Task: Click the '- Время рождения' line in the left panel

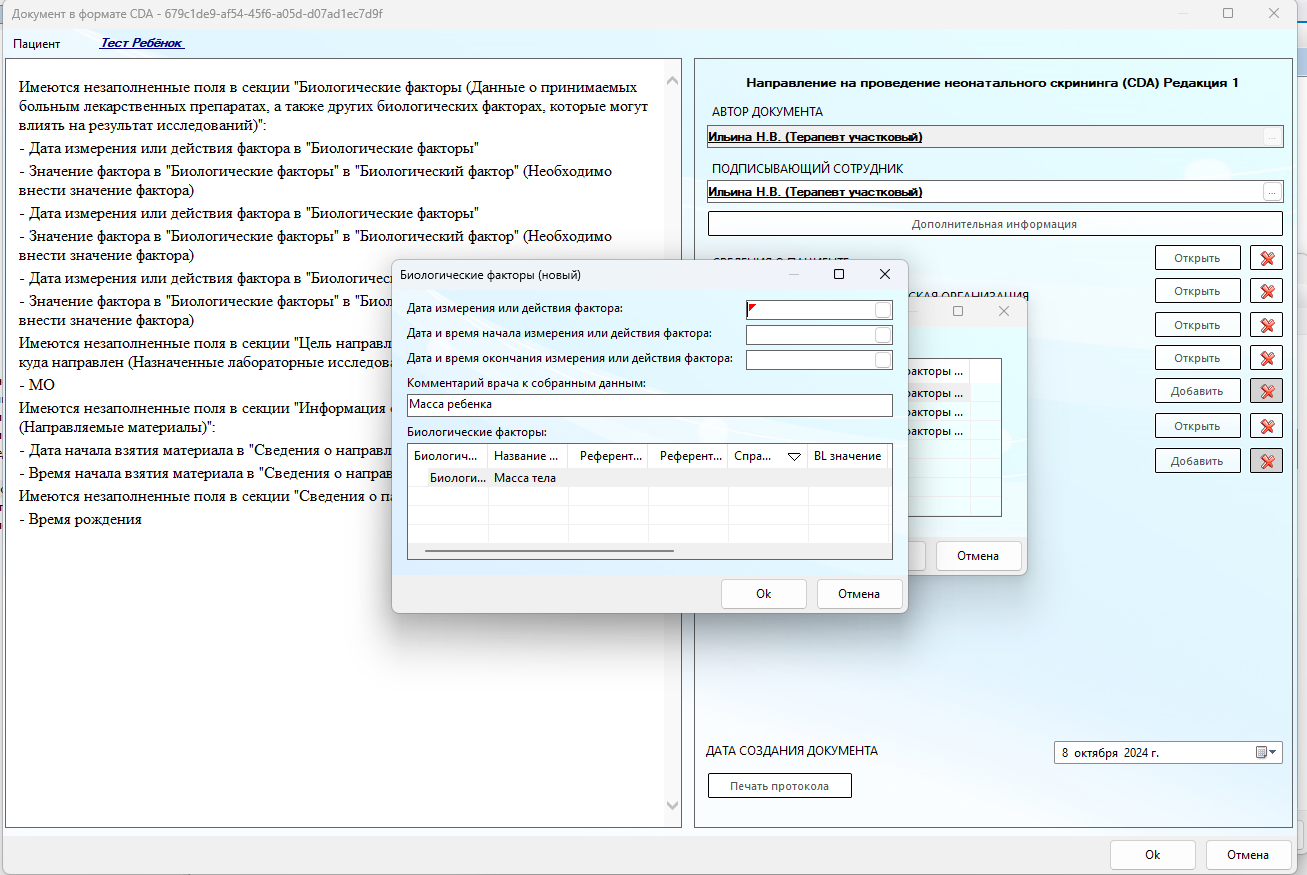Action: pos(80,519)
